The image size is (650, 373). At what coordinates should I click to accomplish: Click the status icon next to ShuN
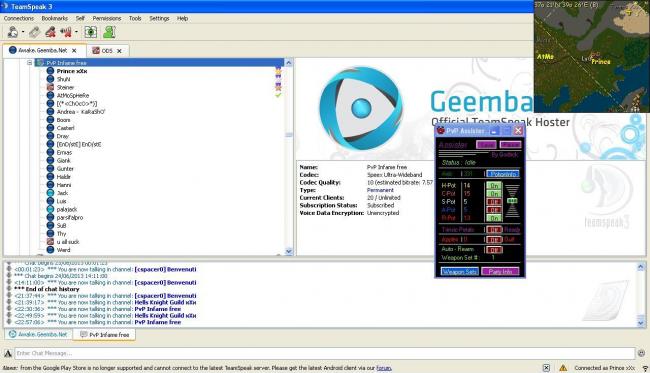tap(50, 79)
